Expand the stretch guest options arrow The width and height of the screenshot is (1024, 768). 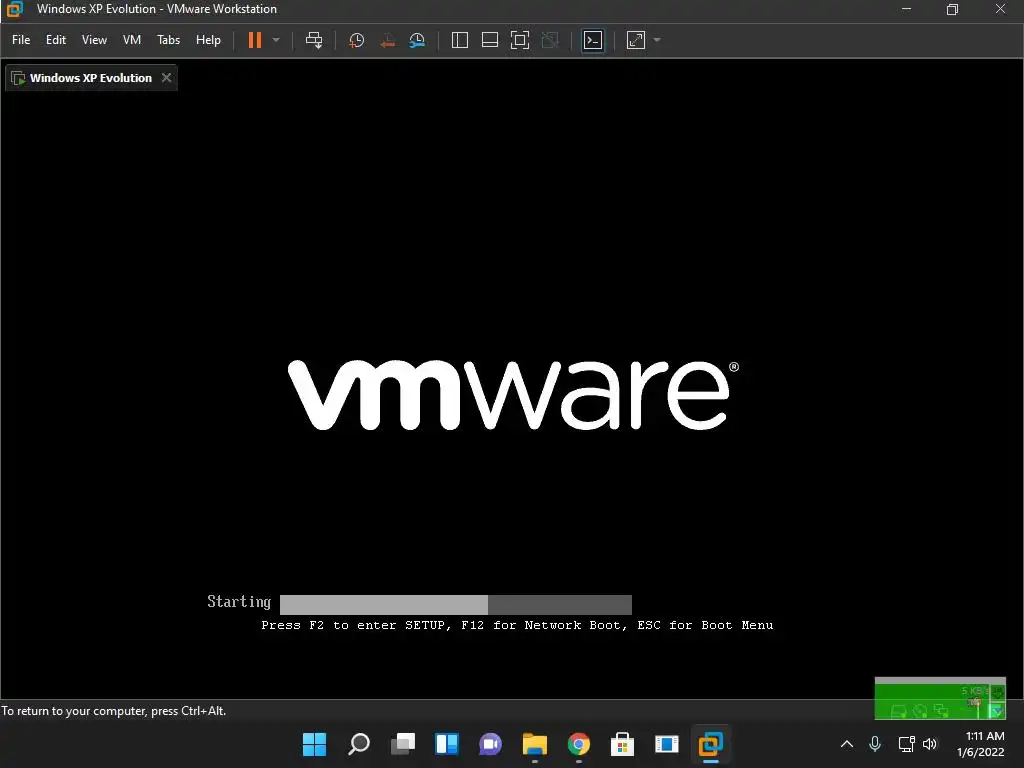[657, 40]
